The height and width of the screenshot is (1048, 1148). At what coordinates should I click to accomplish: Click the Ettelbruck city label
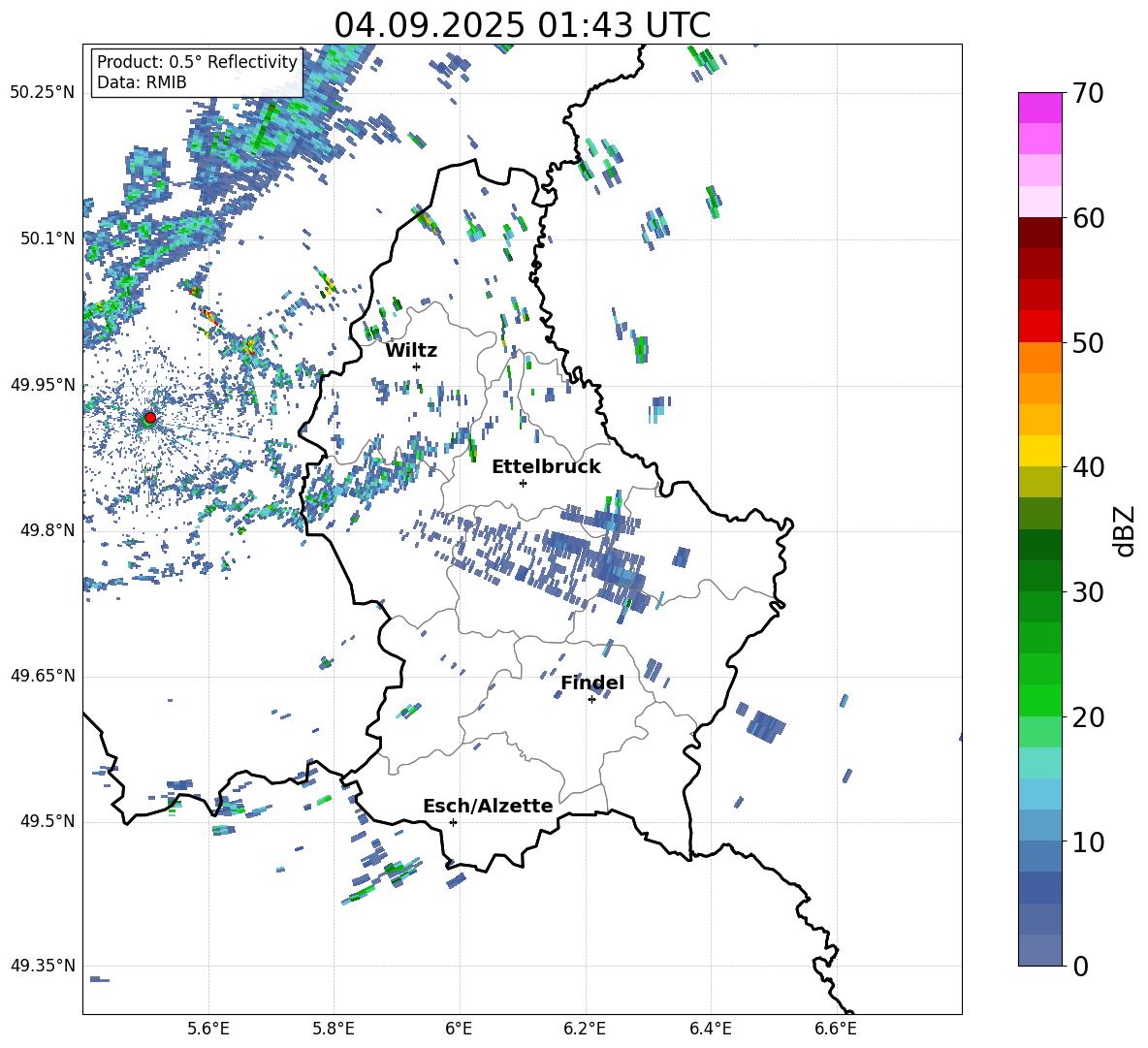[546, 467]
